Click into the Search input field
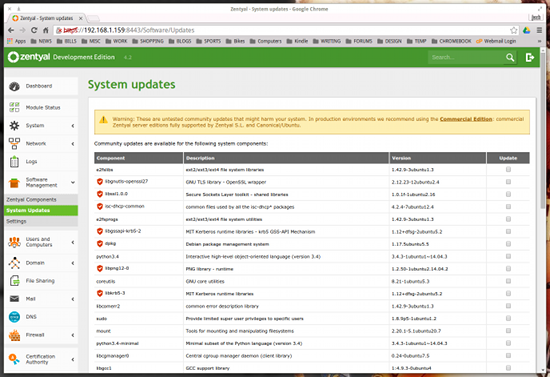Viewport: 550px width, 377px height. pos(467,57)
